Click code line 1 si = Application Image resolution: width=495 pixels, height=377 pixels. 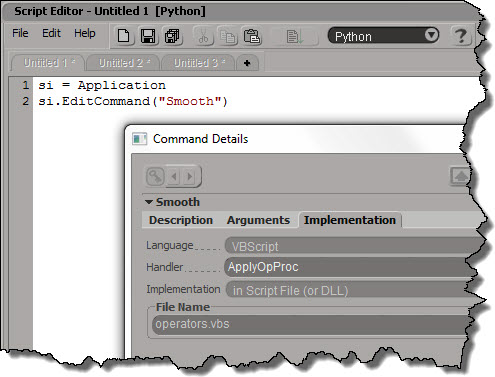[102, 85]
